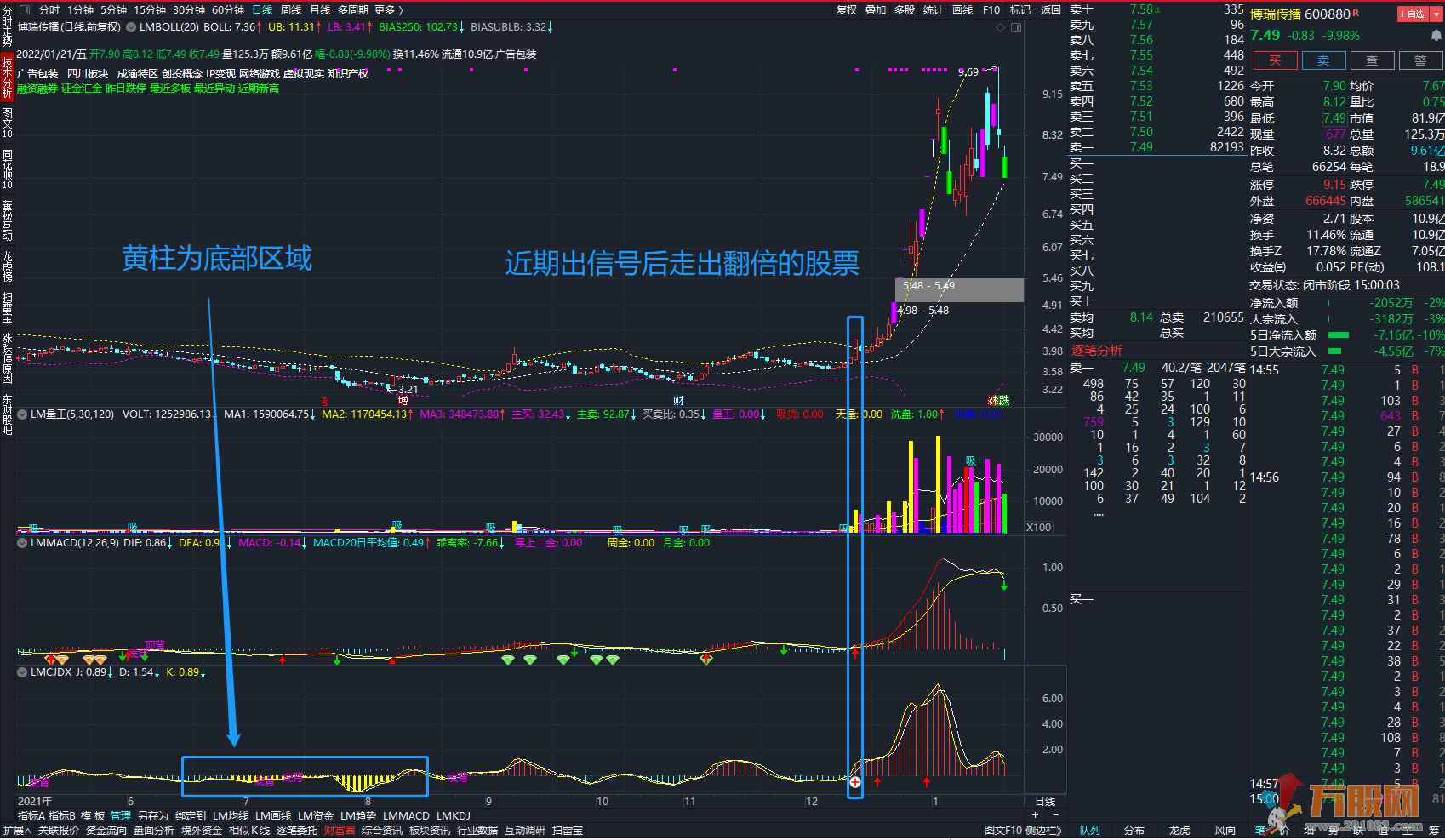Open the 分时走势 sidebar tab
The image size is (1445, 840).
click(7, 26)
